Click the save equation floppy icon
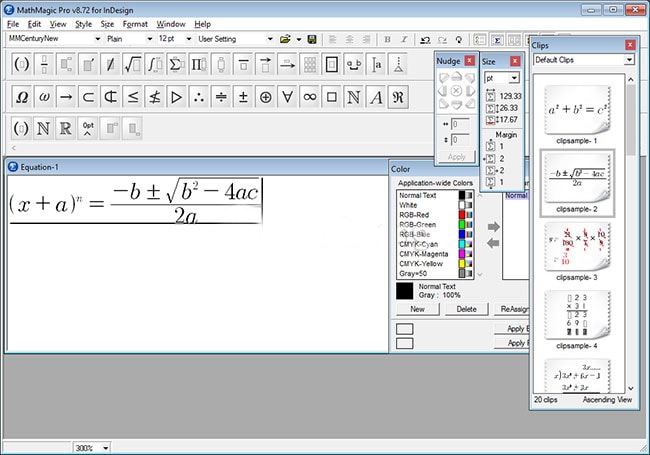This screenshot has height=455, width=650. click(x=312, y=39)
